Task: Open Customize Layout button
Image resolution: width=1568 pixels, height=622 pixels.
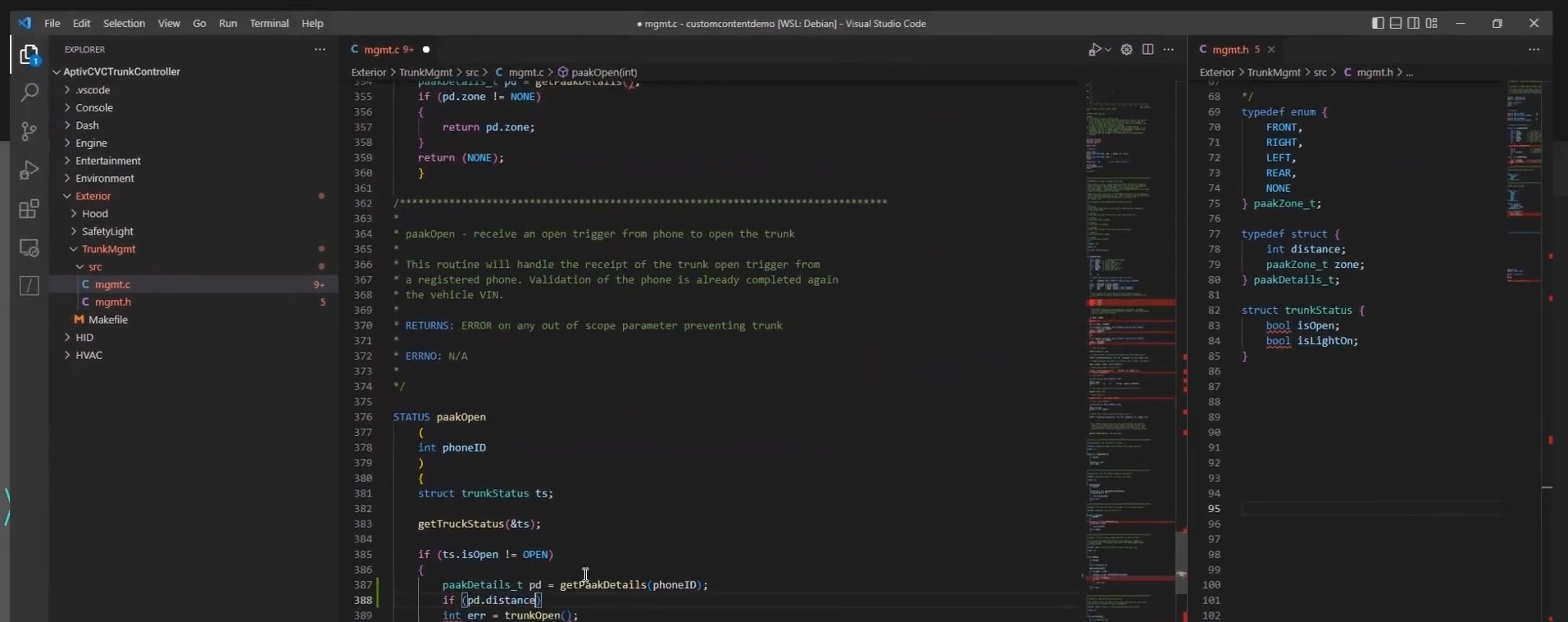Action: (x=1432, y=23)
